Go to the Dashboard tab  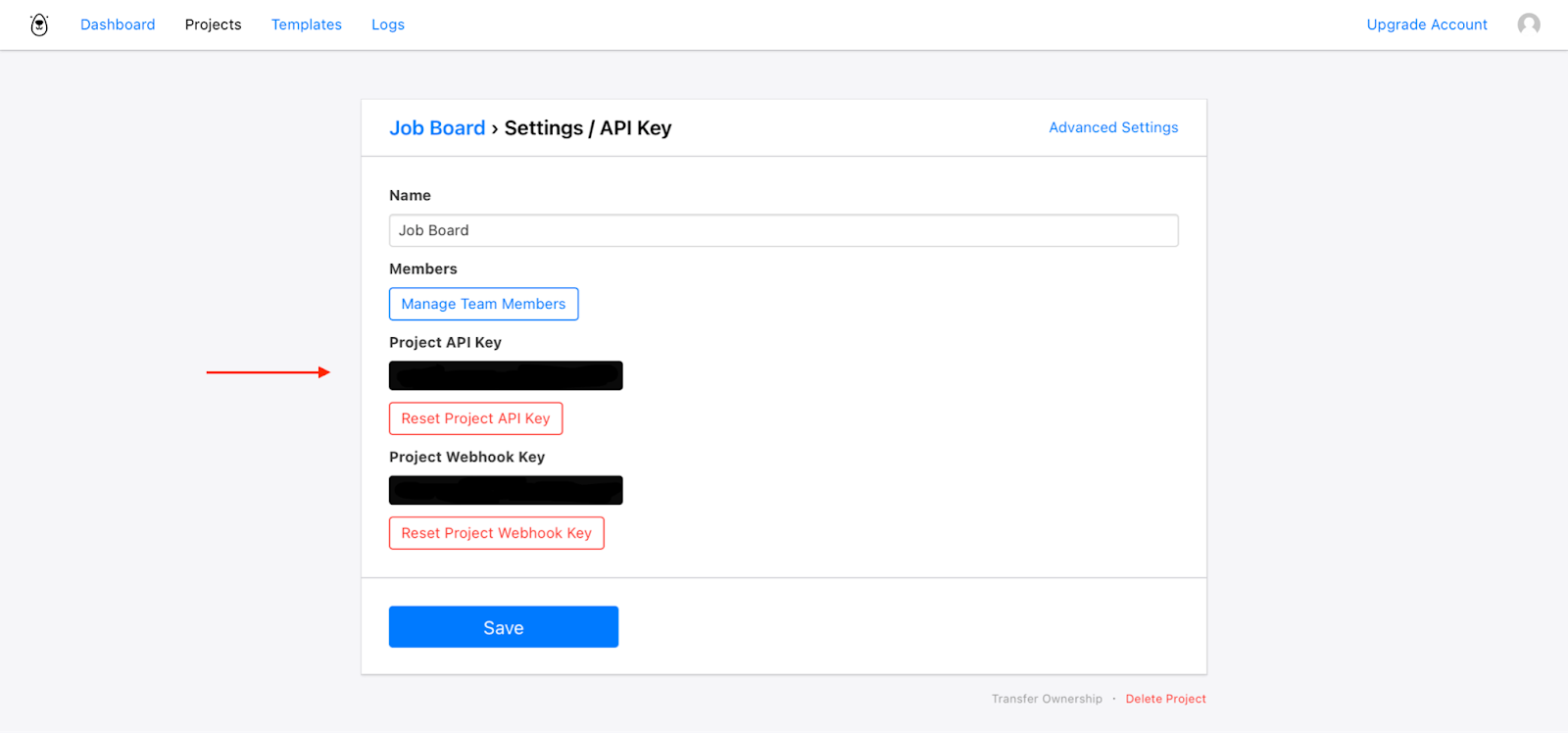118,24
